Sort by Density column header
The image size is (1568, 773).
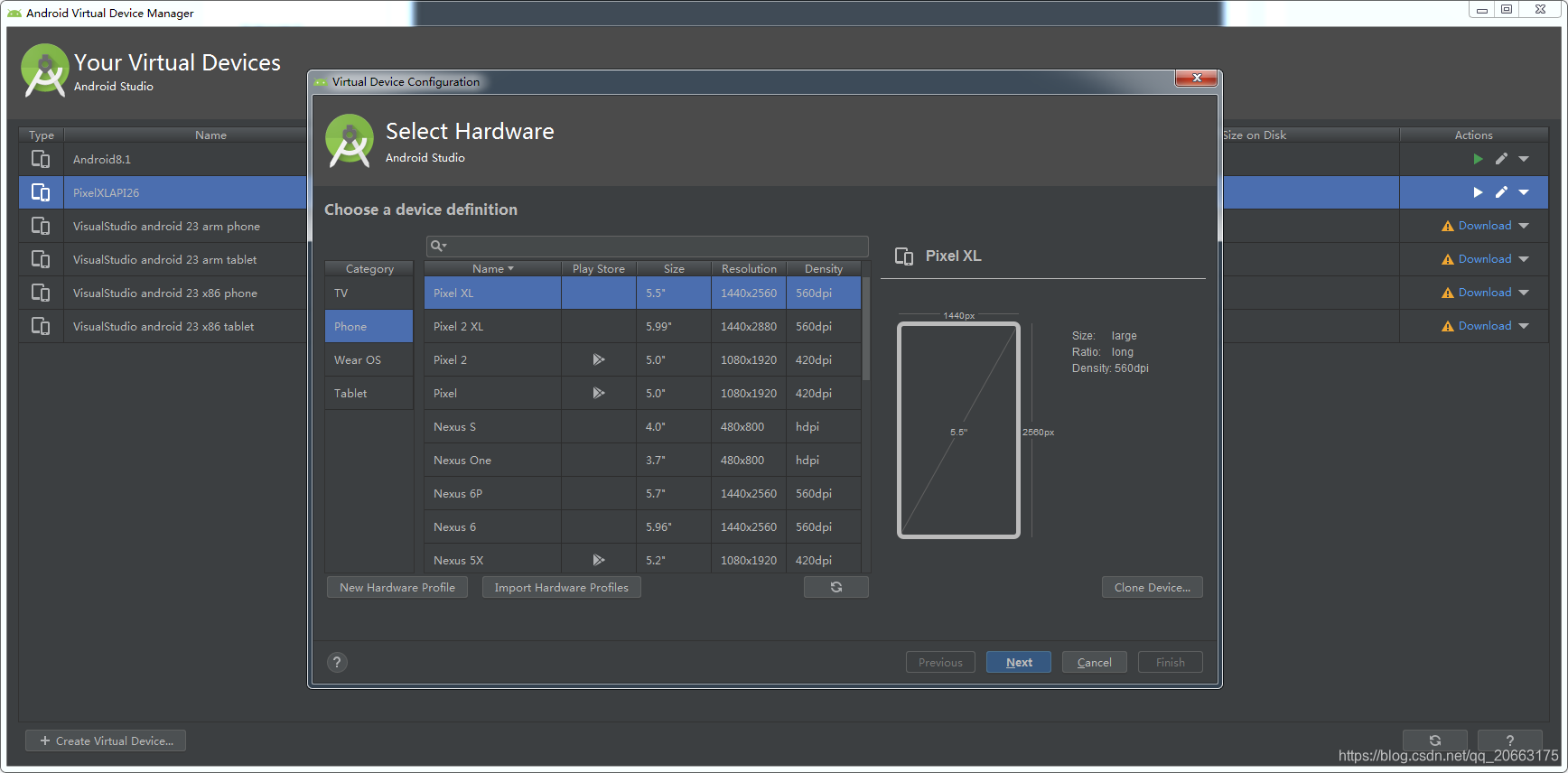(824, 268)
